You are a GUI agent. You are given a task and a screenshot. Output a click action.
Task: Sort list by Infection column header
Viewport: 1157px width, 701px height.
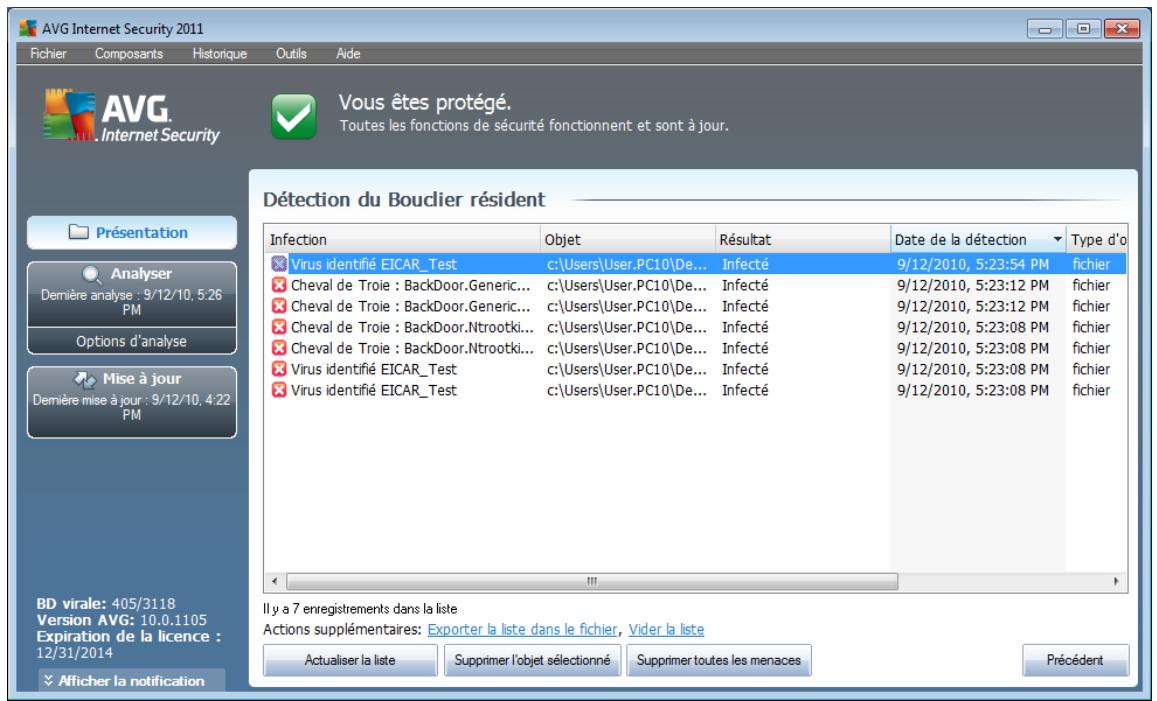[x=402, y=240]
